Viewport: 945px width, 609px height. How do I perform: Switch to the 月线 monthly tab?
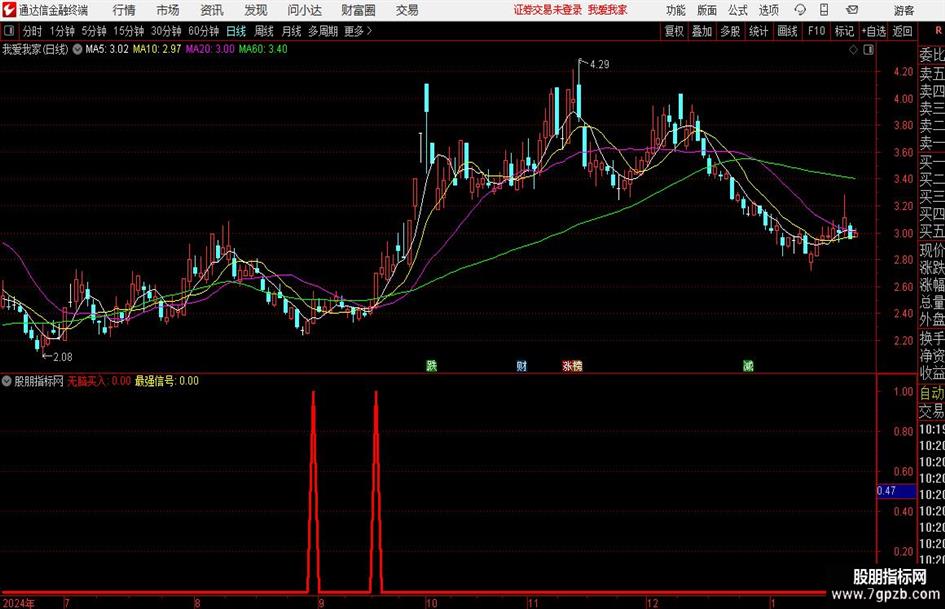(x=292, y=31)
